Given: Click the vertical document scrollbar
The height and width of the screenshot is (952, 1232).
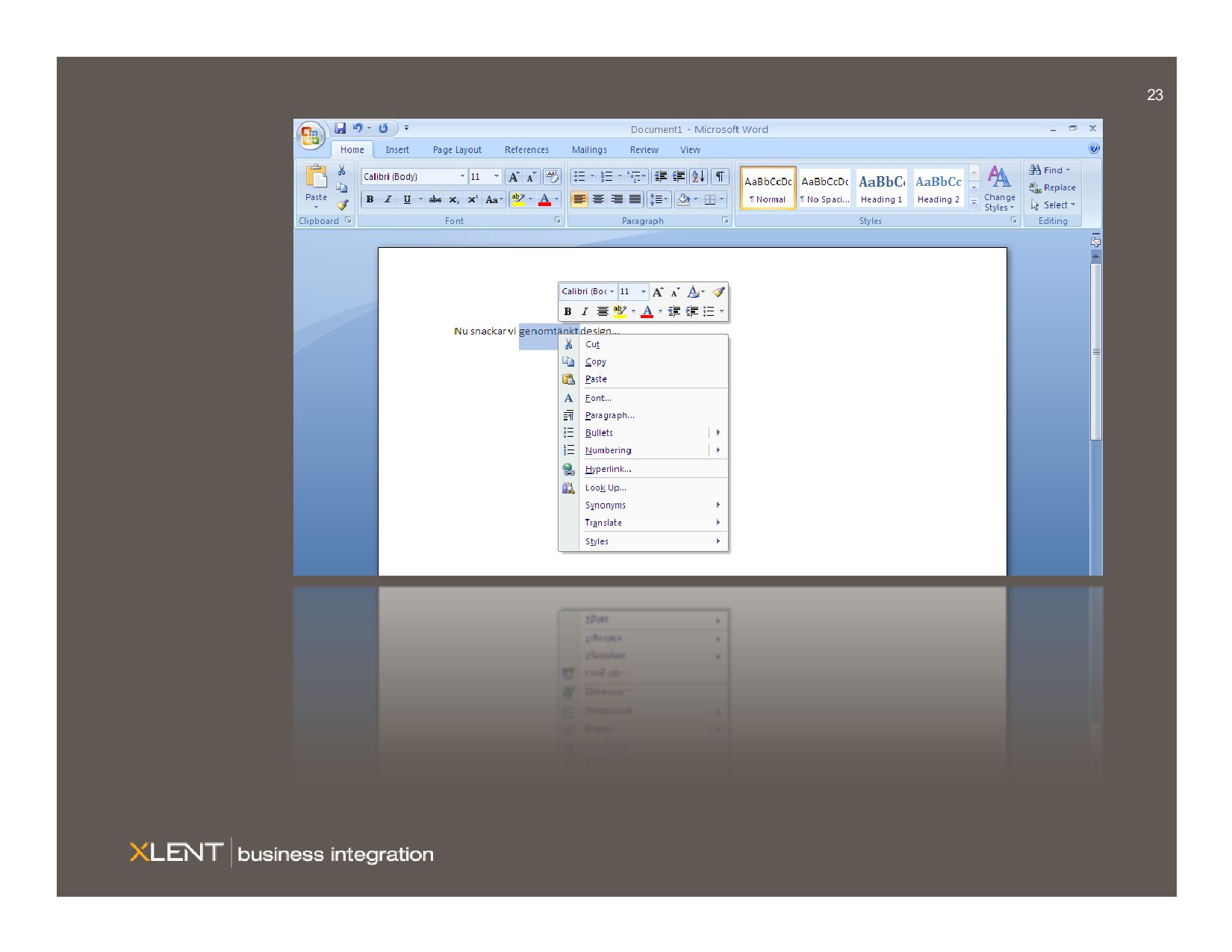Looking at the screenshot, I should (x=1096, y=351).
